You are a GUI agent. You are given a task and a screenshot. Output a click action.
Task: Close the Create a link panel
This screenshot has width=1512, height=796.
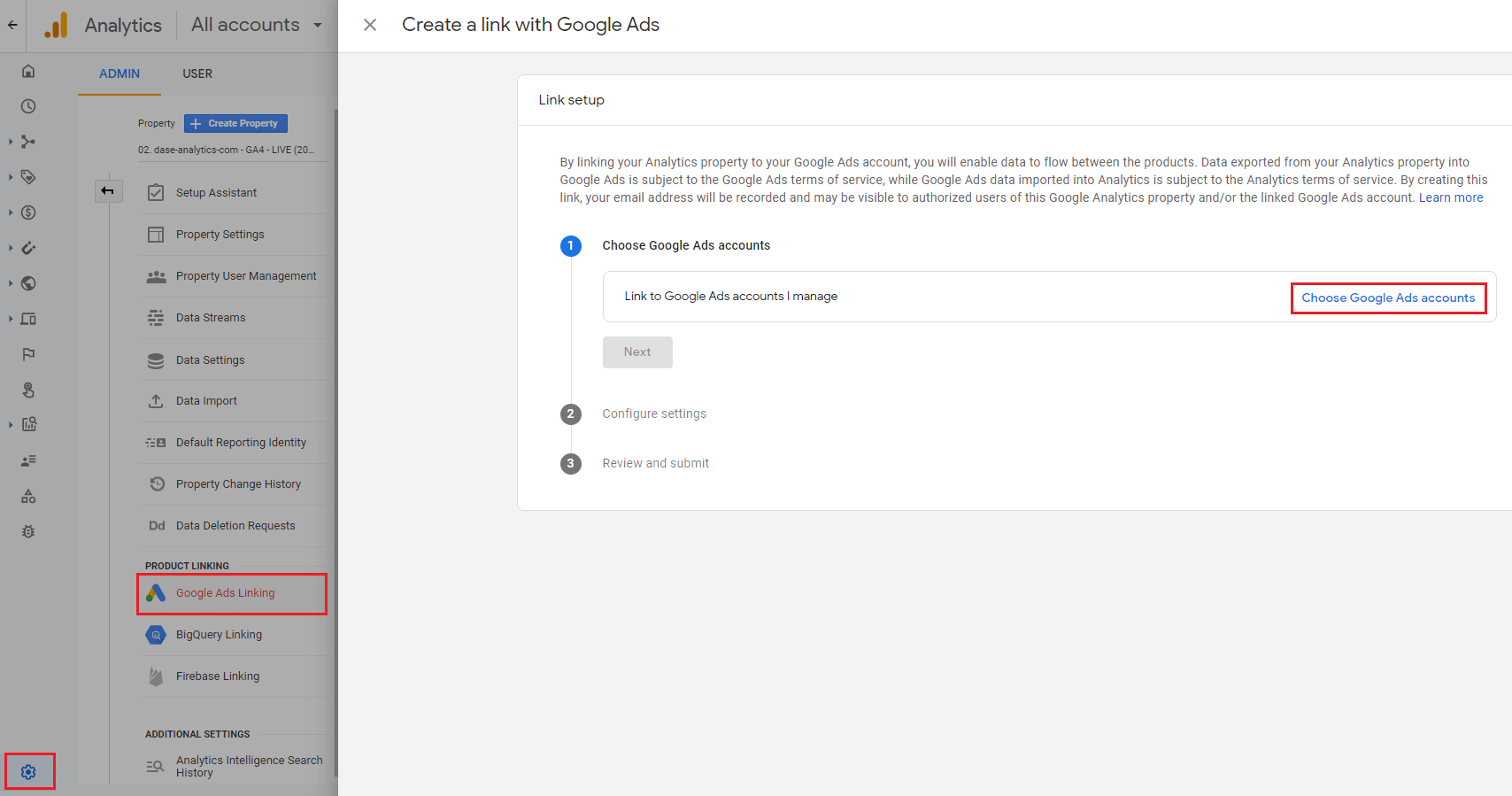(370, 25)
